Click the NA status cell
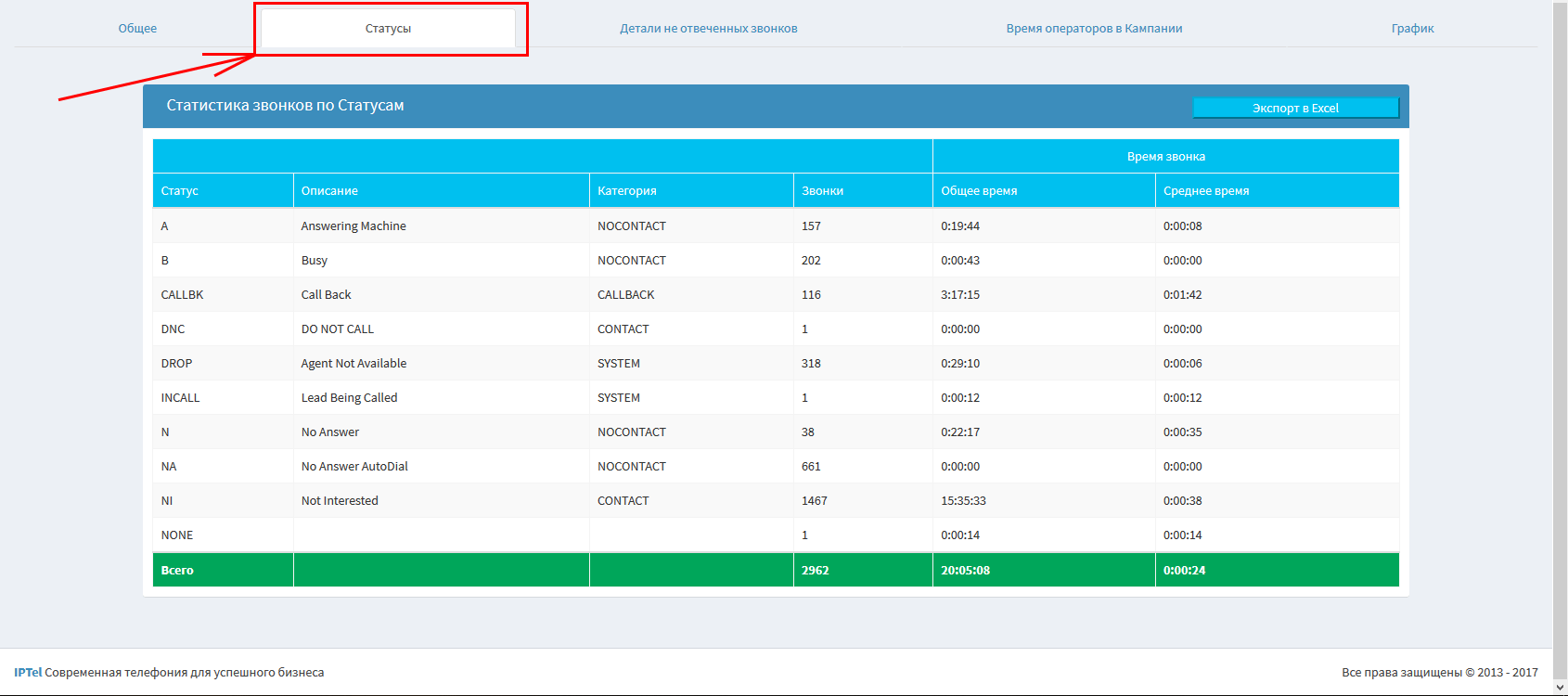1568x696 pixels. (223, 466)
